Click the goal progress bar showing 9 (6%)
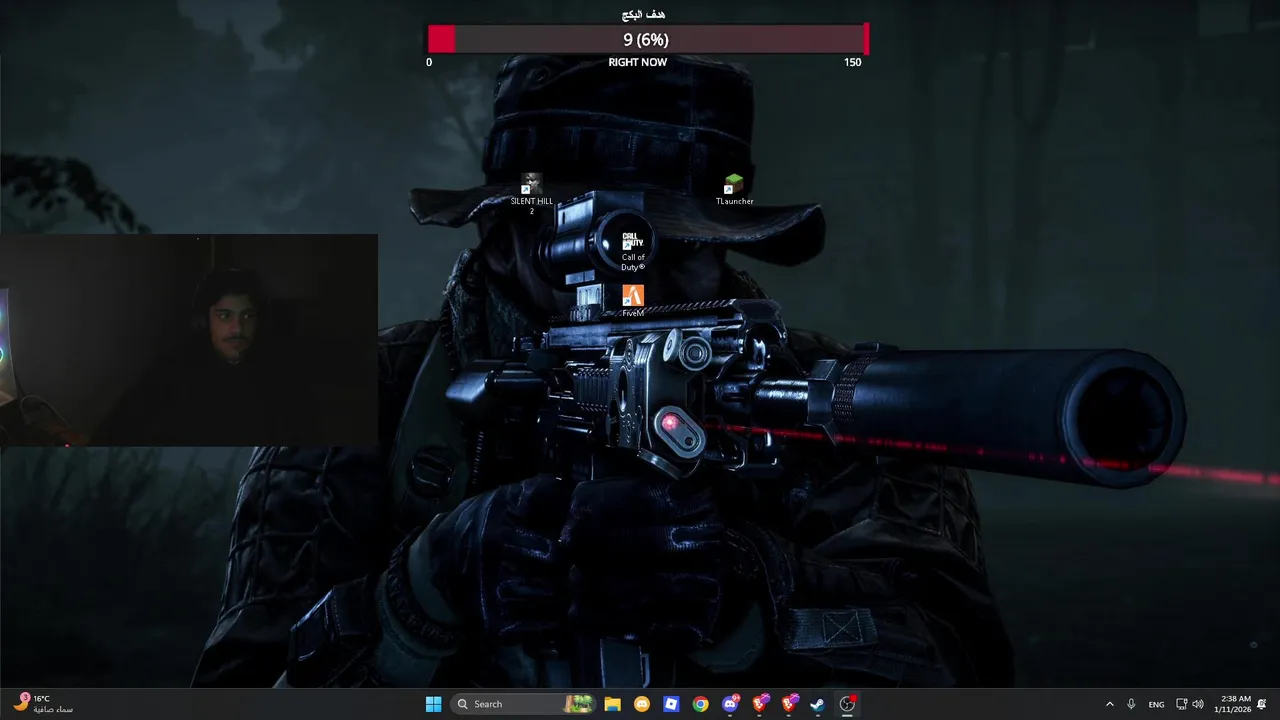Image resolution: width=1280 pixels, height=720 pixels. (647, 39)
